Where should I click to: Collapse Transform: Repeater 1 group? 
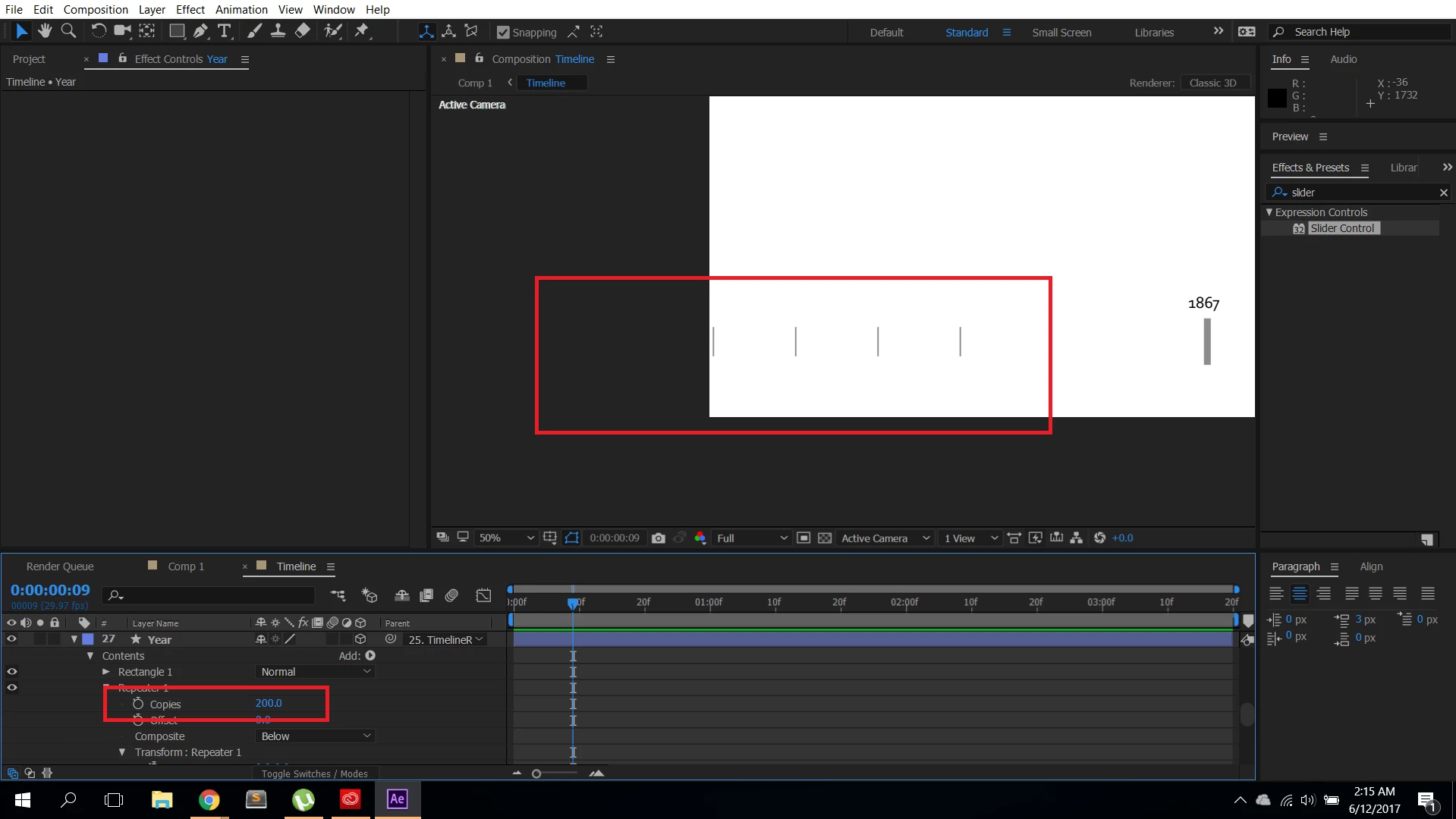point(122,752)
